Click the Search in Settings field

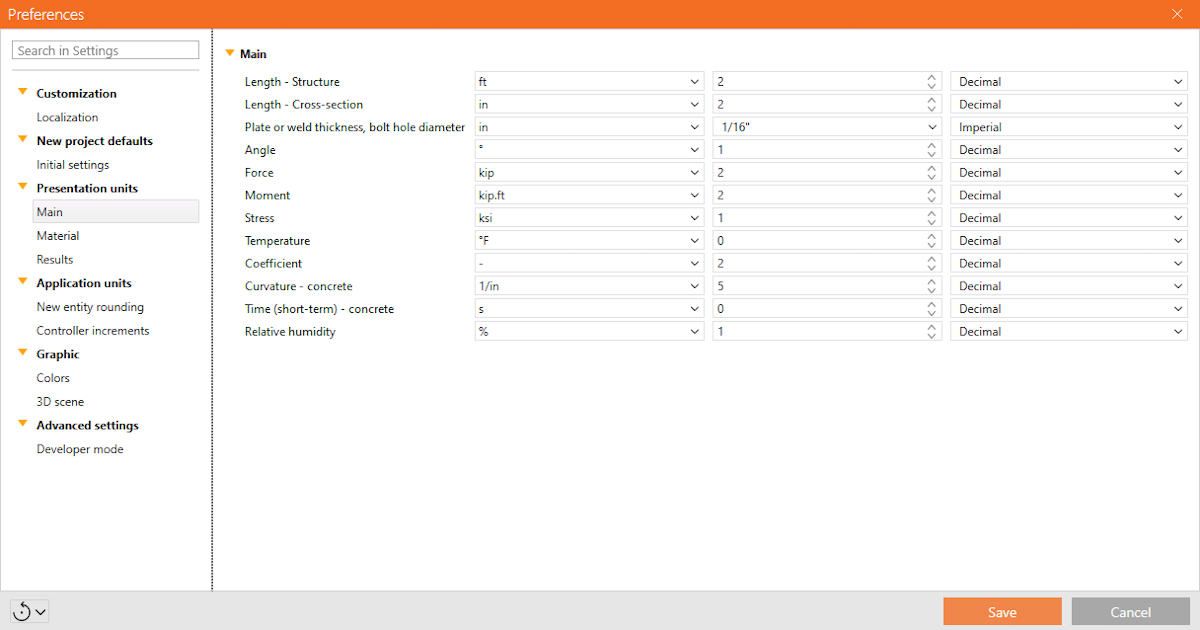coord(105,49)
